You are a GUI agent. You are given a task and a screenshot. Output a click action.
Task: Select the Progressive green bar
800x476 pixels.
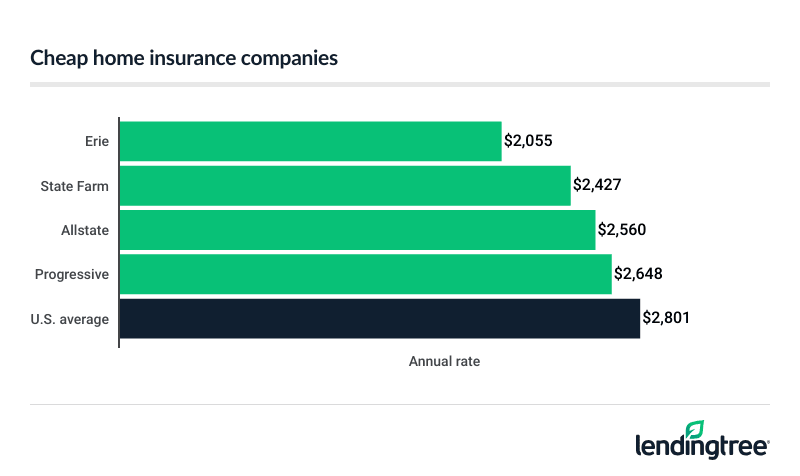[x=365, y=273]
